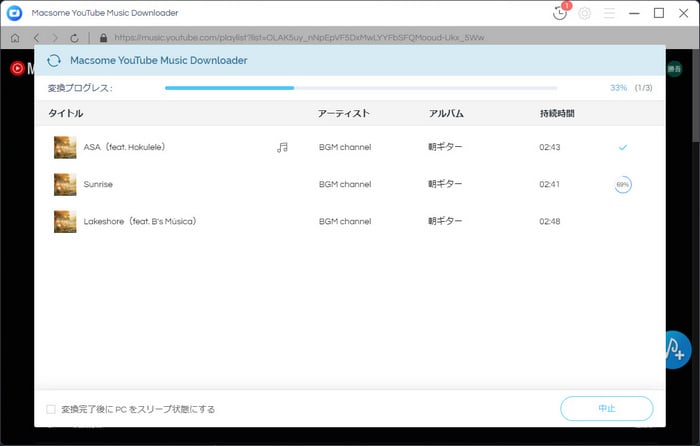This screenshot has width=700, height=446.
Task: Go forward with the right arrow icon
Action: (55, 38)
